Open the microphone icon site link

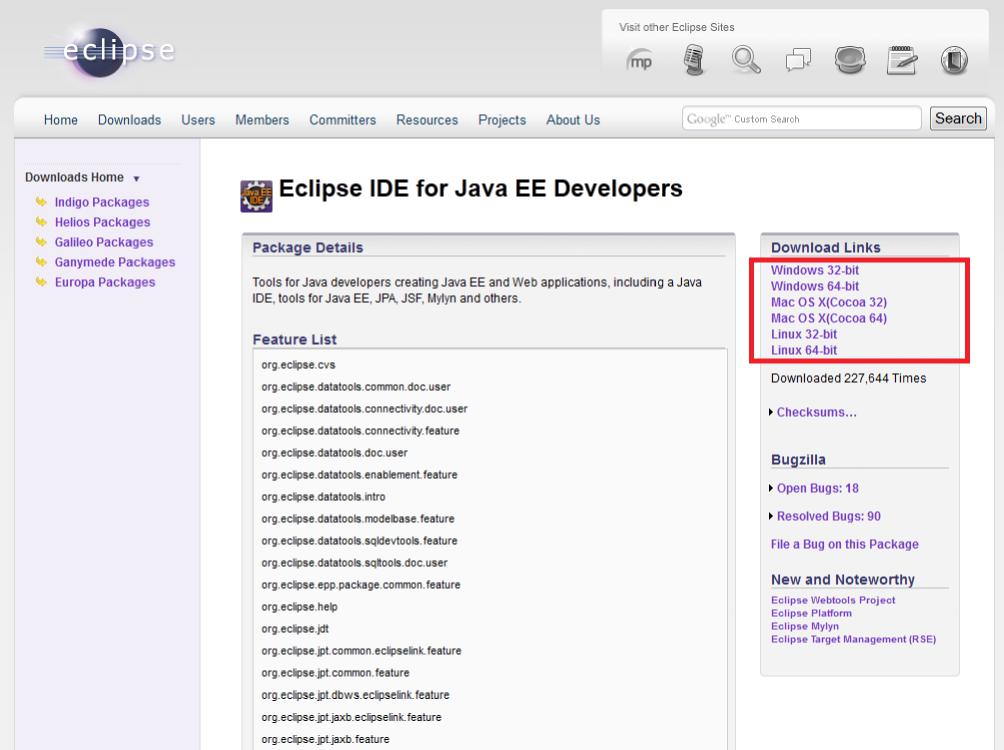point(695,60)
